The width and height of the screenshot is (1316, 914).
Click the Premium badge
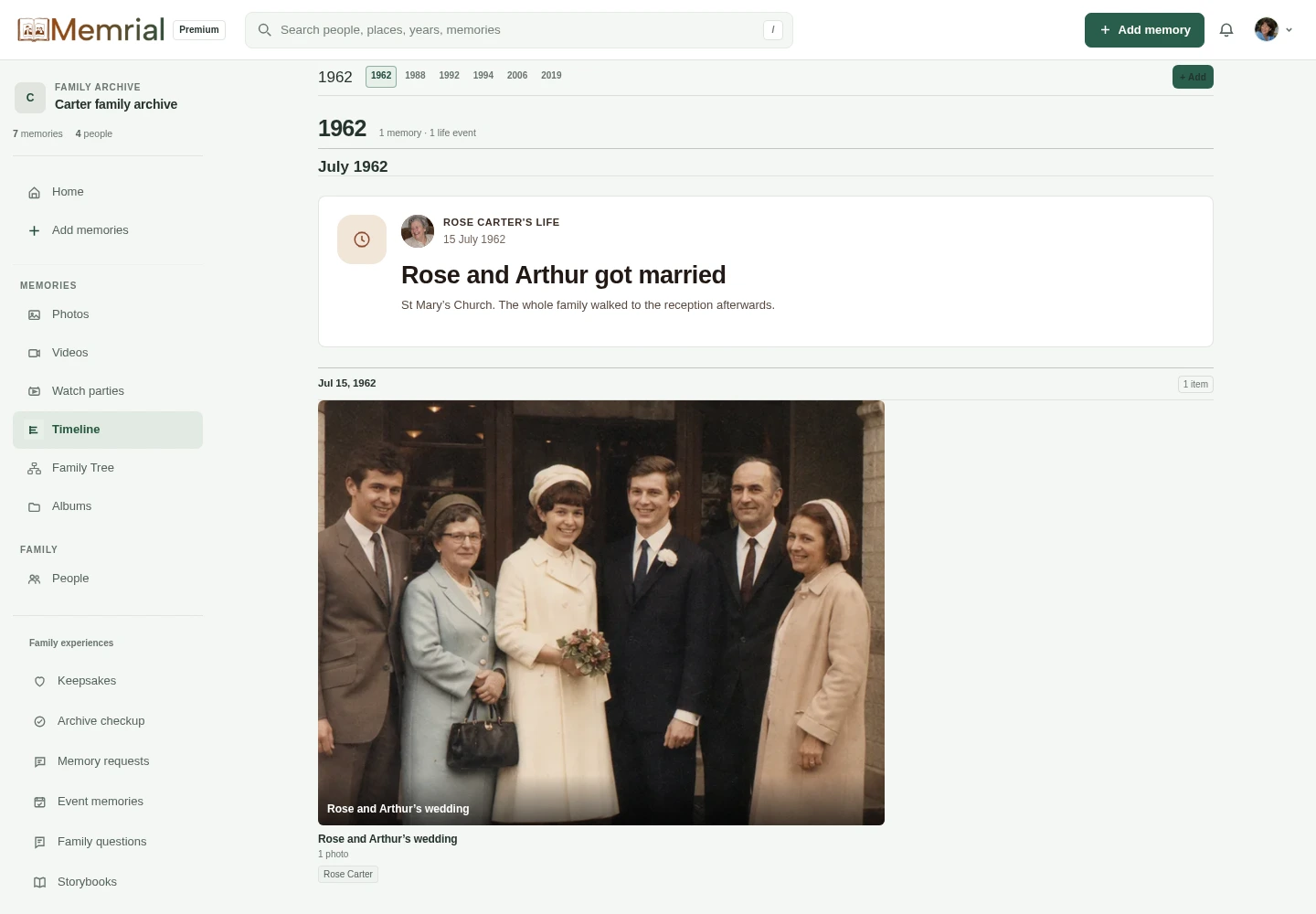(x=199, y=30)
